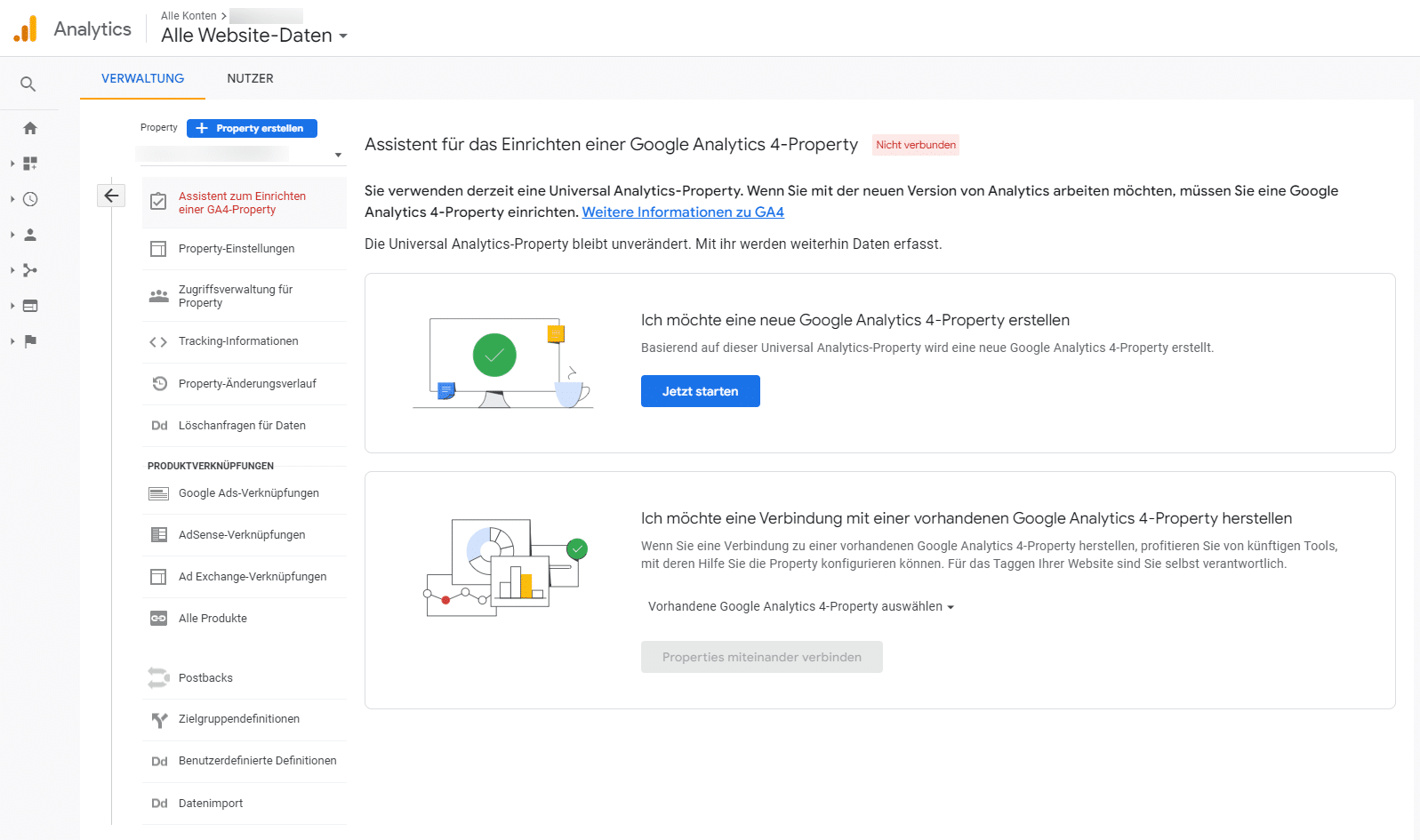Click the Dd icon for Datenimport
The width and height of the screenshot is (1420, 840).
[159, 804]
